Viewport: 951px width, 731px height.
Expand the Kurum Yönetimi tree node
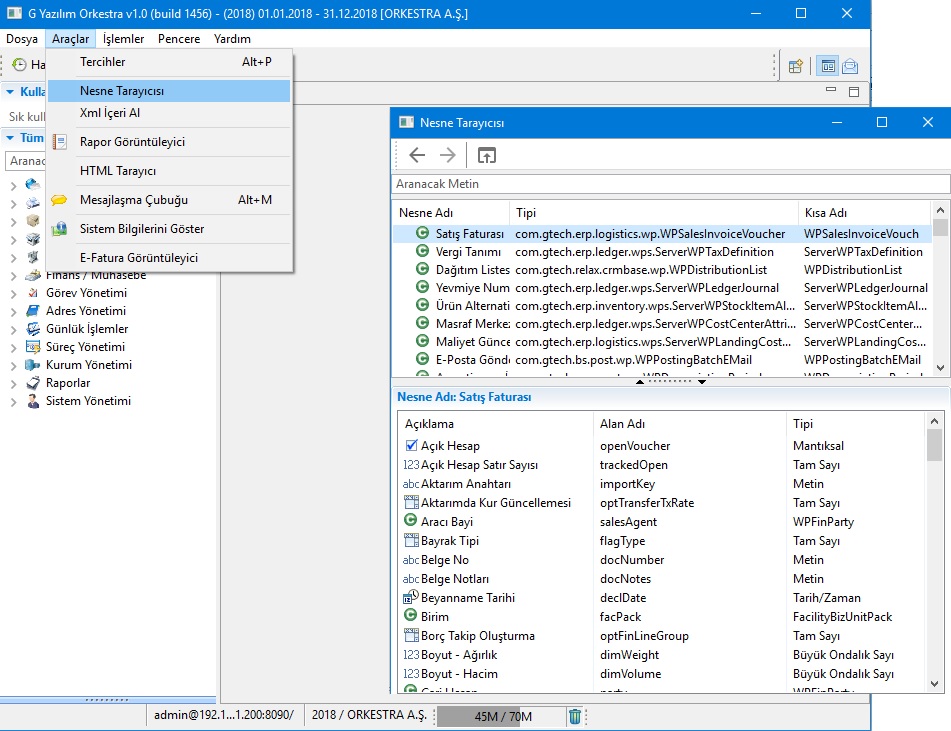point(14,365)
